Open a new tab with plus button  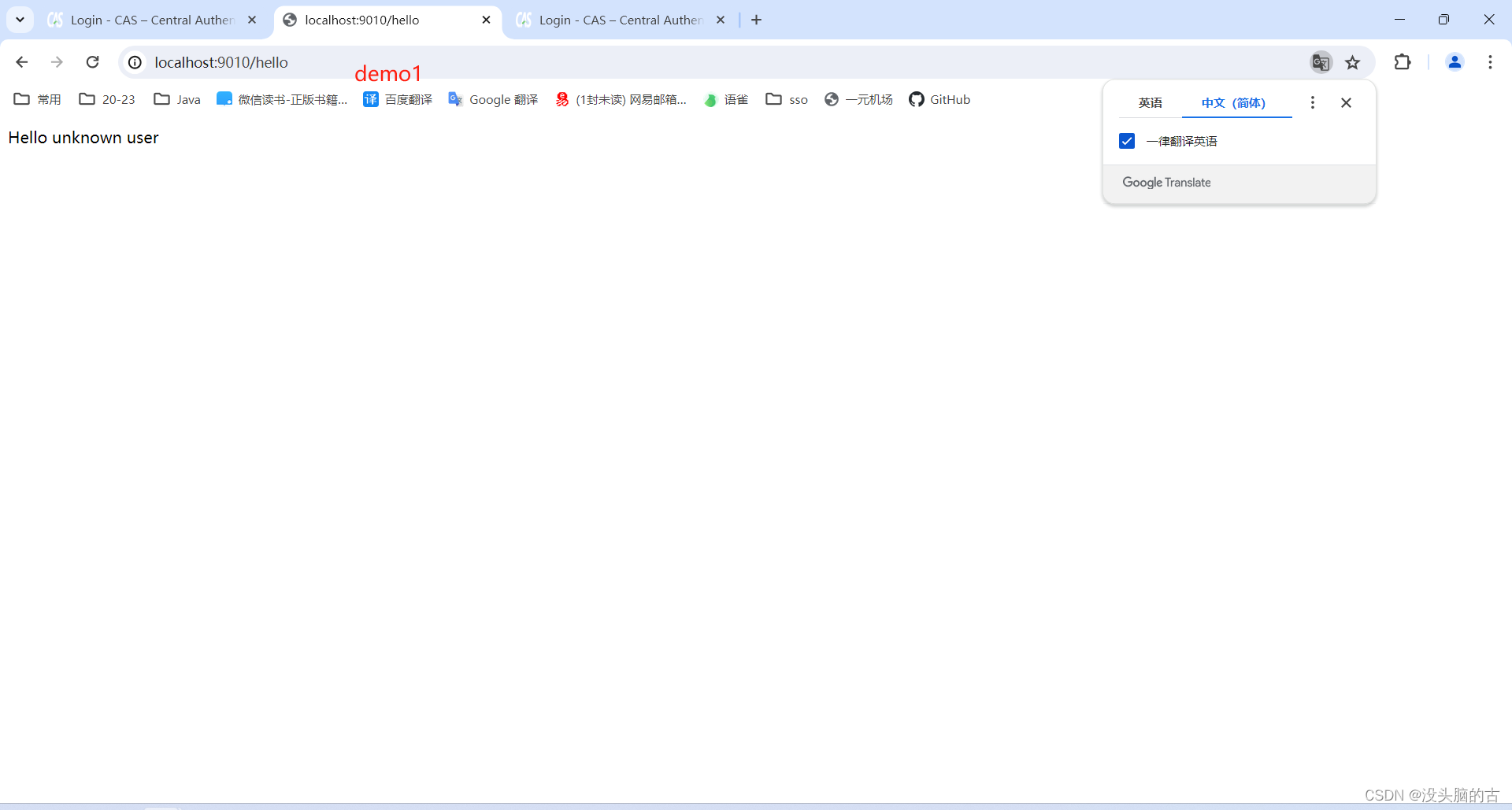click(757, 20)
